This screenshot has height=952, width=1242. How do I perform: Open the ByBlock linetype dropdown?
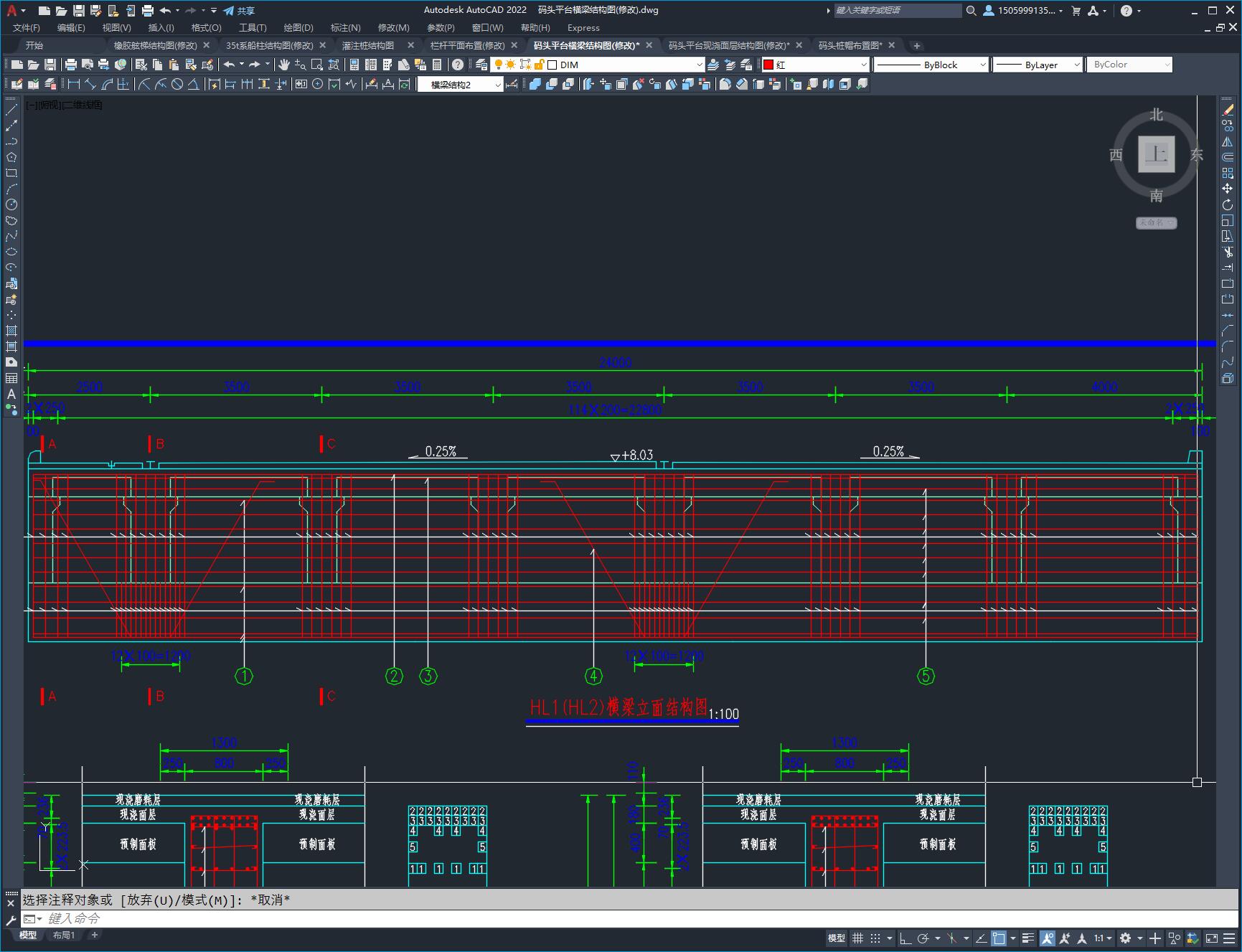(982, 65)
